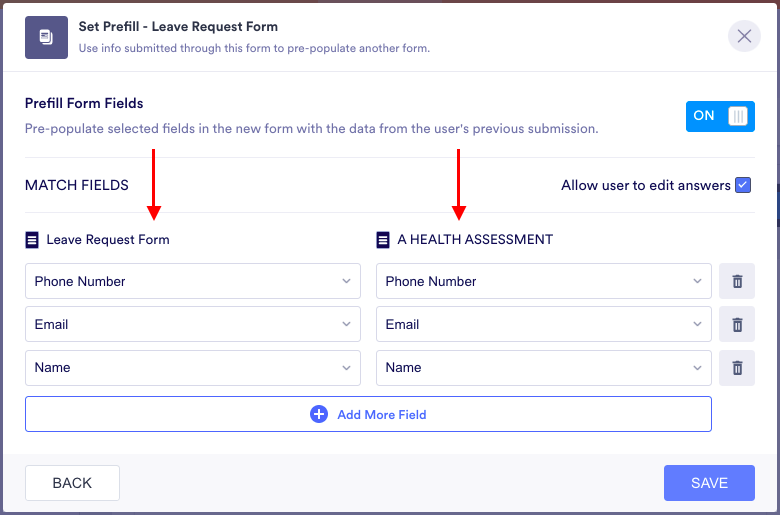Expand the left Email source dropdown
The height and width of the screenshot is (515, 780).
(192, 325)
